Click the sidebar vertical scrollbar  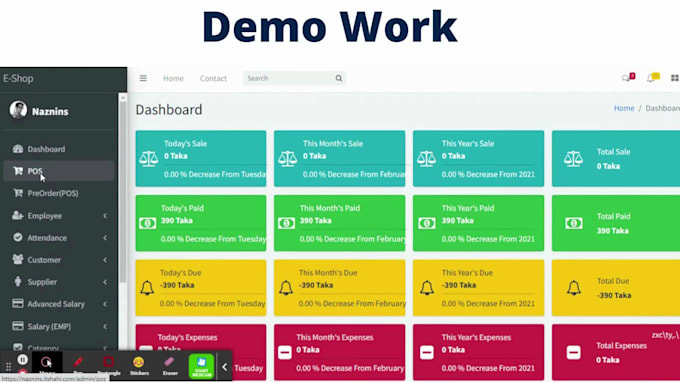pyautogui.click(x=123, y=191)
